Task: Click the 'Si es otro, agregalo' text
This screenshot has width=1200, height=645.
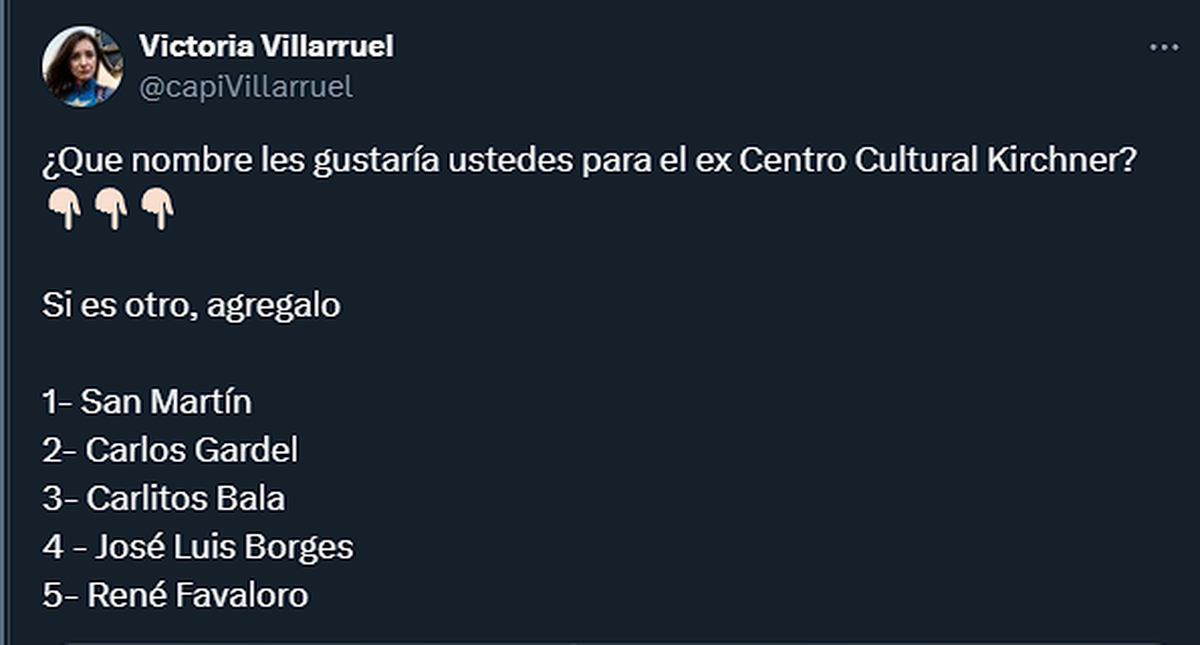Action: pos(191,305)
